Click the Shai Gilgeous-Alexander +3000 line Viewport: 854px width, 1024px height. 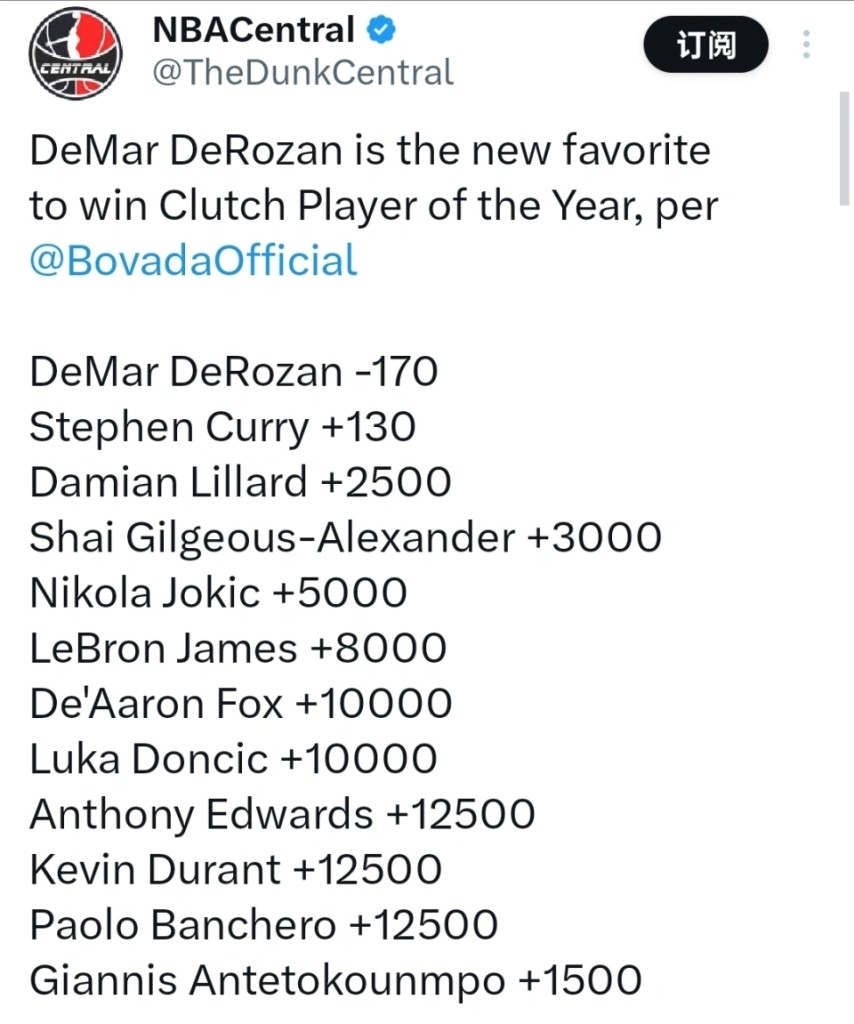[345, 538]
